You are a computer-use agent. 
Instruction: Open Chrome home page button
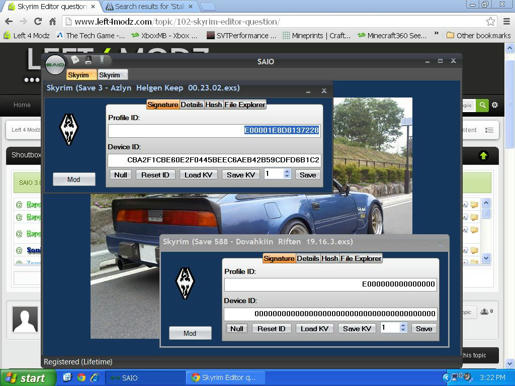pos(52,22)
